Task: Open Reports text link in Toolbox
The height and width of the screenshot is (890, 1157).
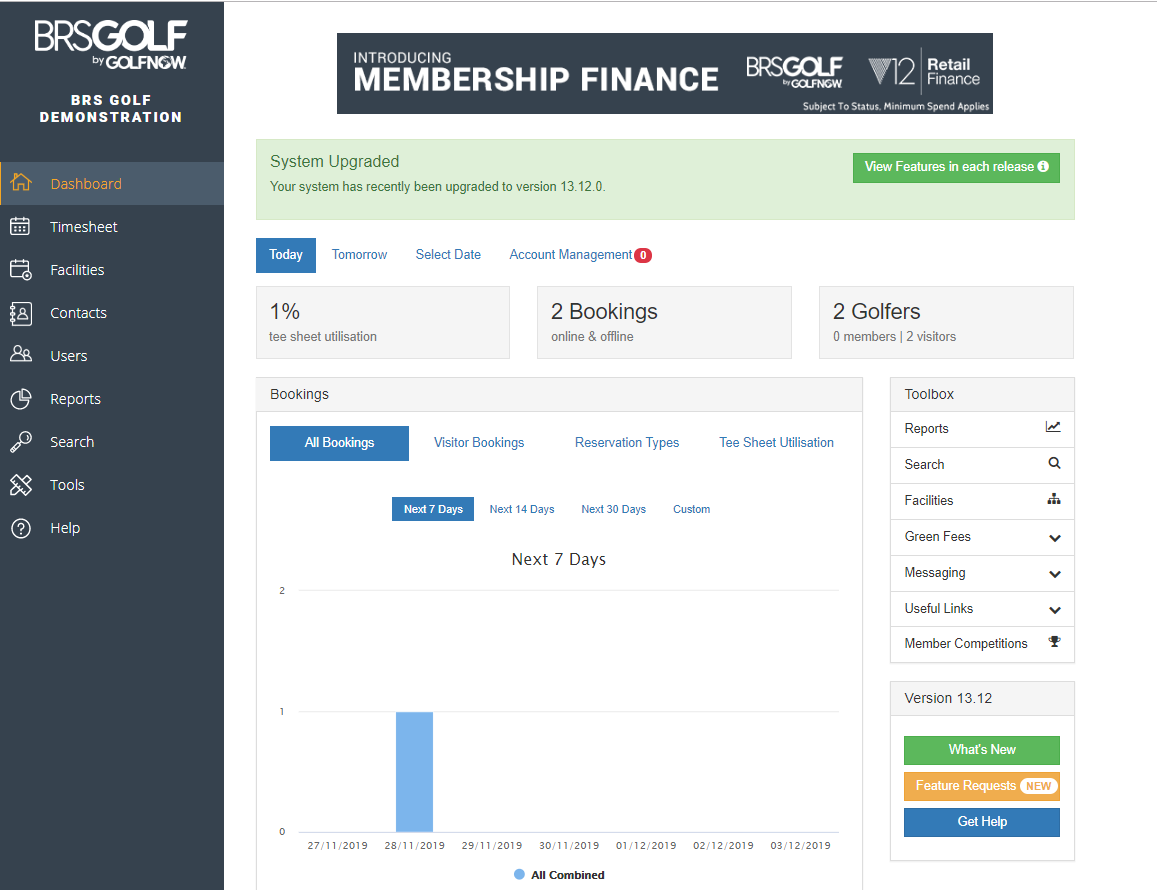Action: coord(926,429)
